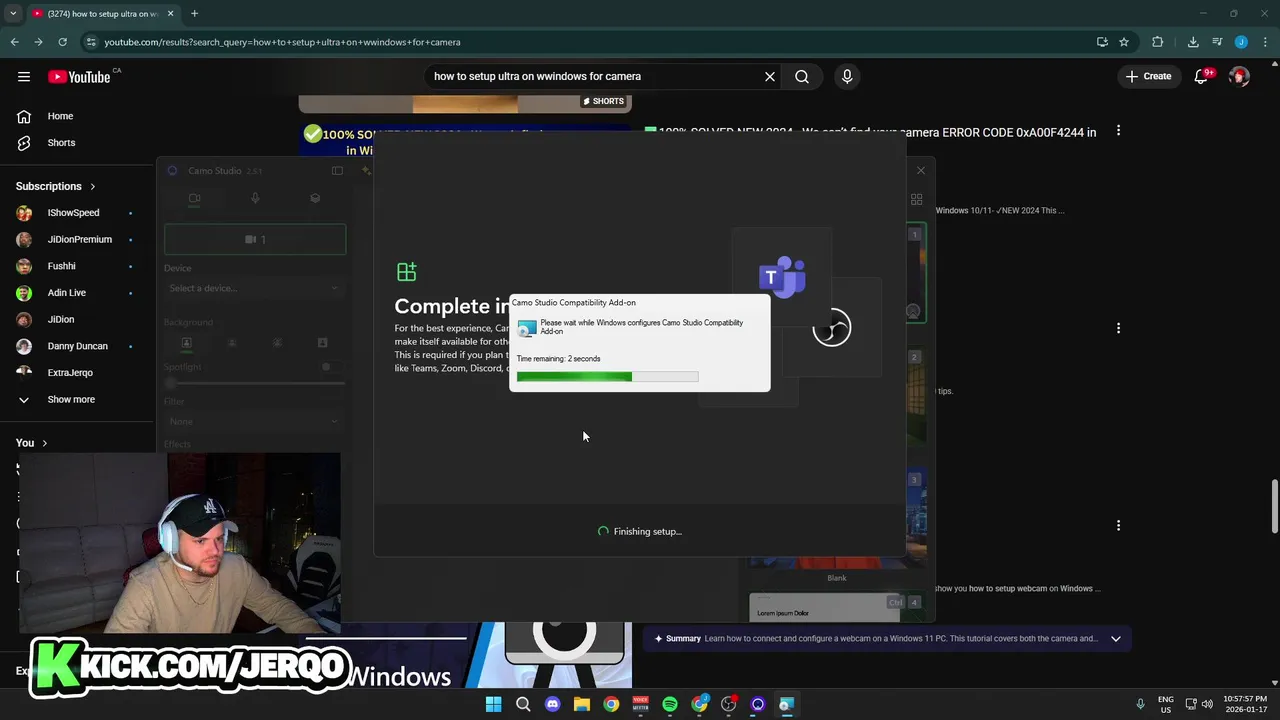The height and width of the screenshot is (720, 1280).
Task: Open Chrome extensions puzzle icon
Action: pos(1158,42)
